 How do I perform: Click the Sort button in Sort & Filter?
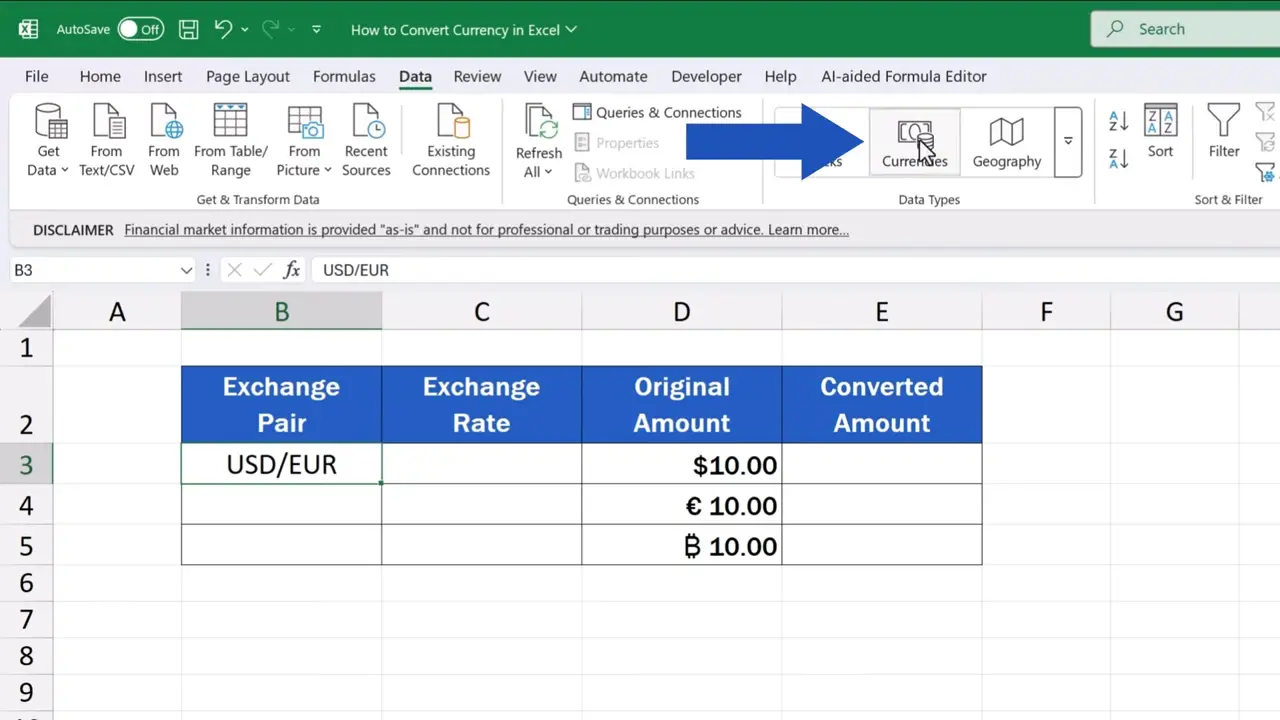click(1160, 140)
